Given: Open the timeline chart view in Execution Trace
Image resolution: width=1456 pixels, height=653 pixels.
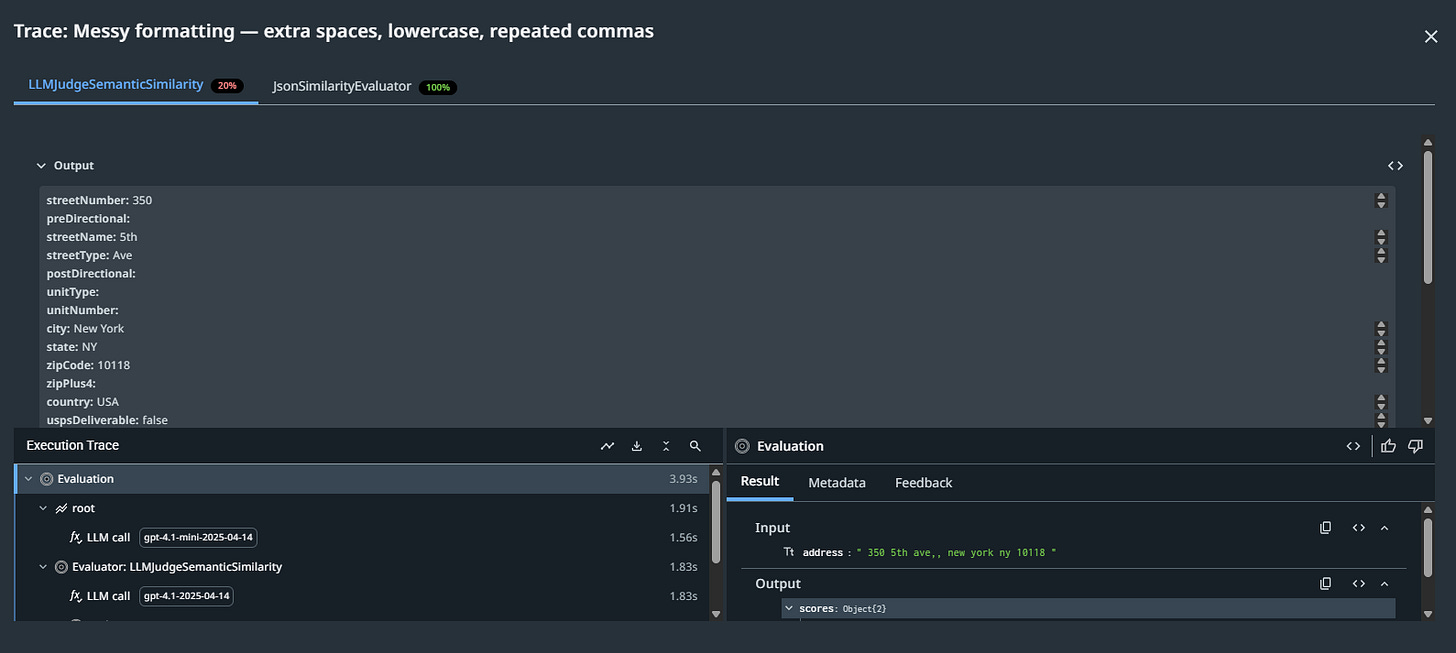Looking at the screenshot, I should [x=607, y=446].
